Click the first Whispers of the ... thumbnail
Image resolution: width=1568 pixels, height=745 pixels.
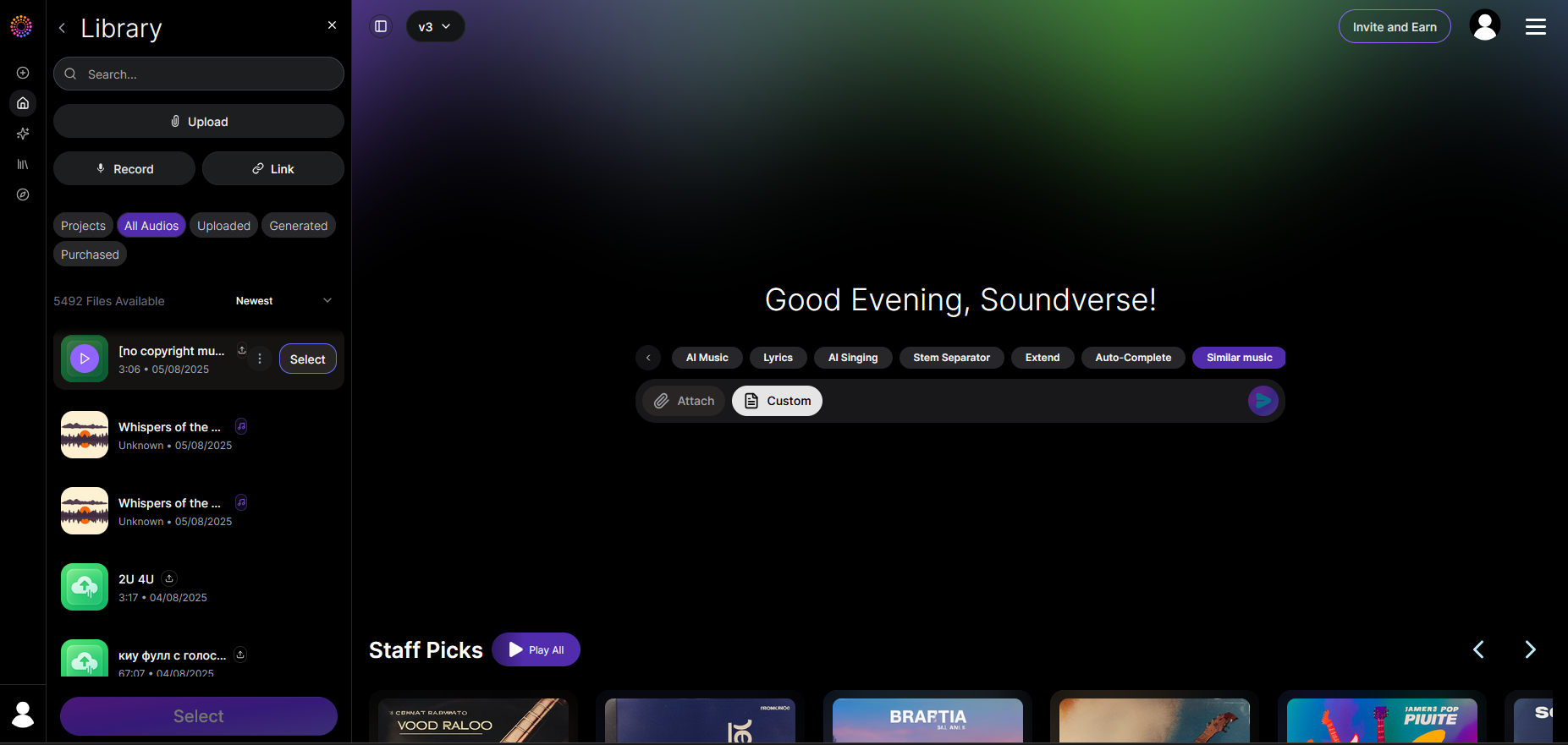click(85, 435)
